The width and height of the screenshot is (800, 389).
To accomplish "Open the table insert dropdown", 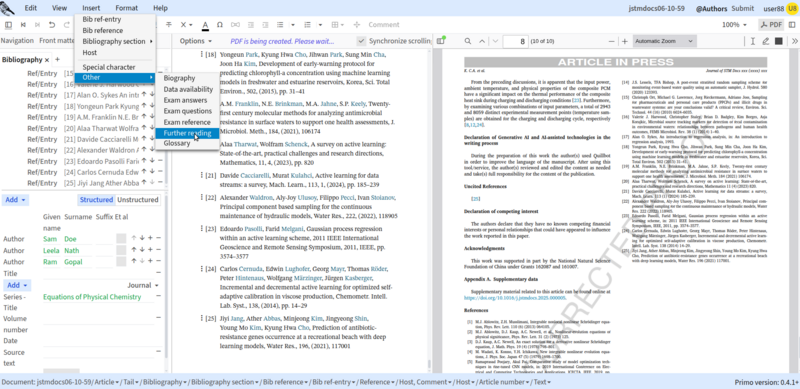I will pos(337,25).
